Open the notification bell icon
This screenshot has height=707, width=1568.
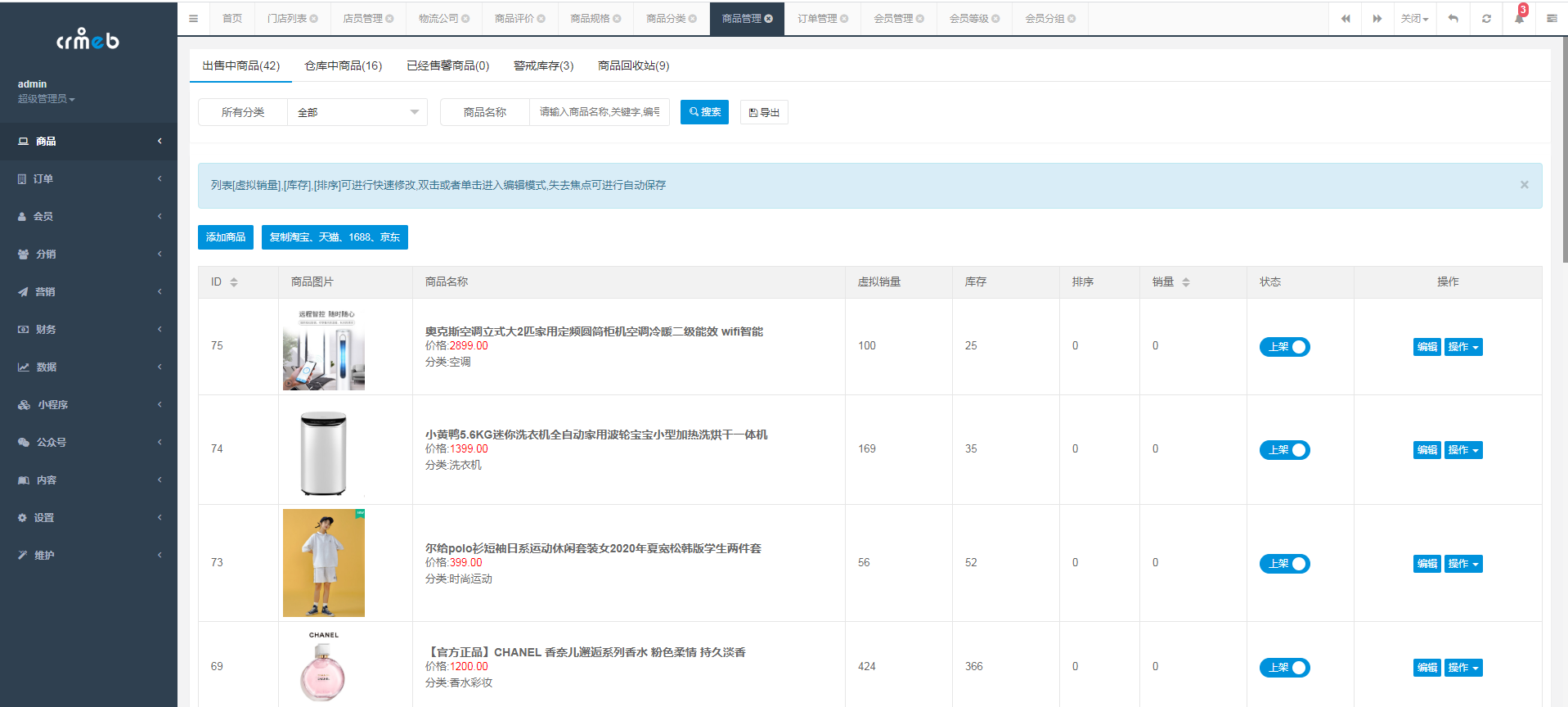coord(1519,19)
